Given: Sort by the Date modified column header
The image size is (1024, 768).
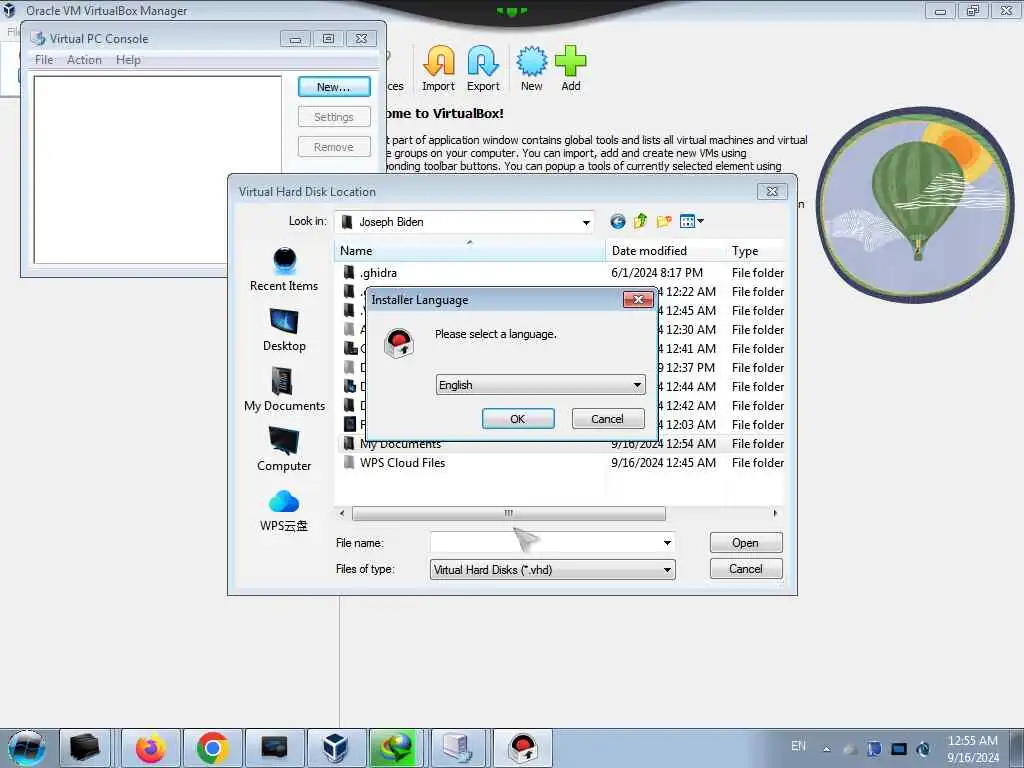Looking at the screenshot, I should click(665, 251).
